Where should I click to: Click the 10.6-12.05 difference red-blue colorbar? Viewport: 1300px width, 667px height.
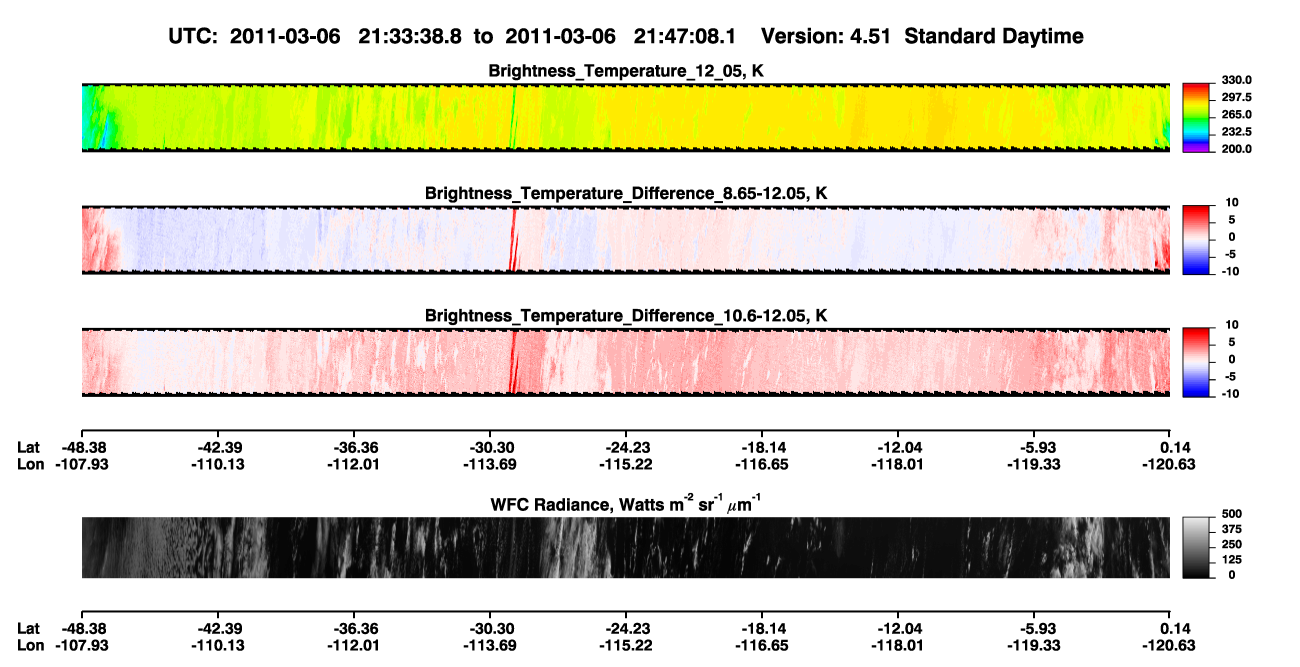[1196, 362]
